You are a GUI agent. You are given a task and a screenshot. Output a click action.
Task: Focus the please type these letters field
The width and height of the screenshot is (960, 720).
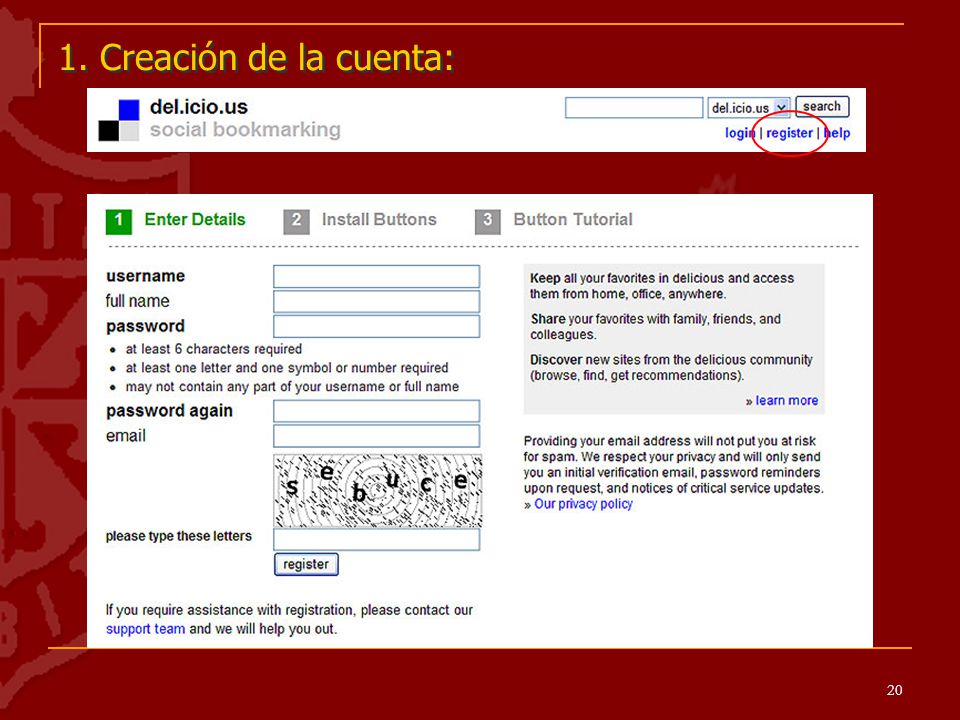pos(377,539)
